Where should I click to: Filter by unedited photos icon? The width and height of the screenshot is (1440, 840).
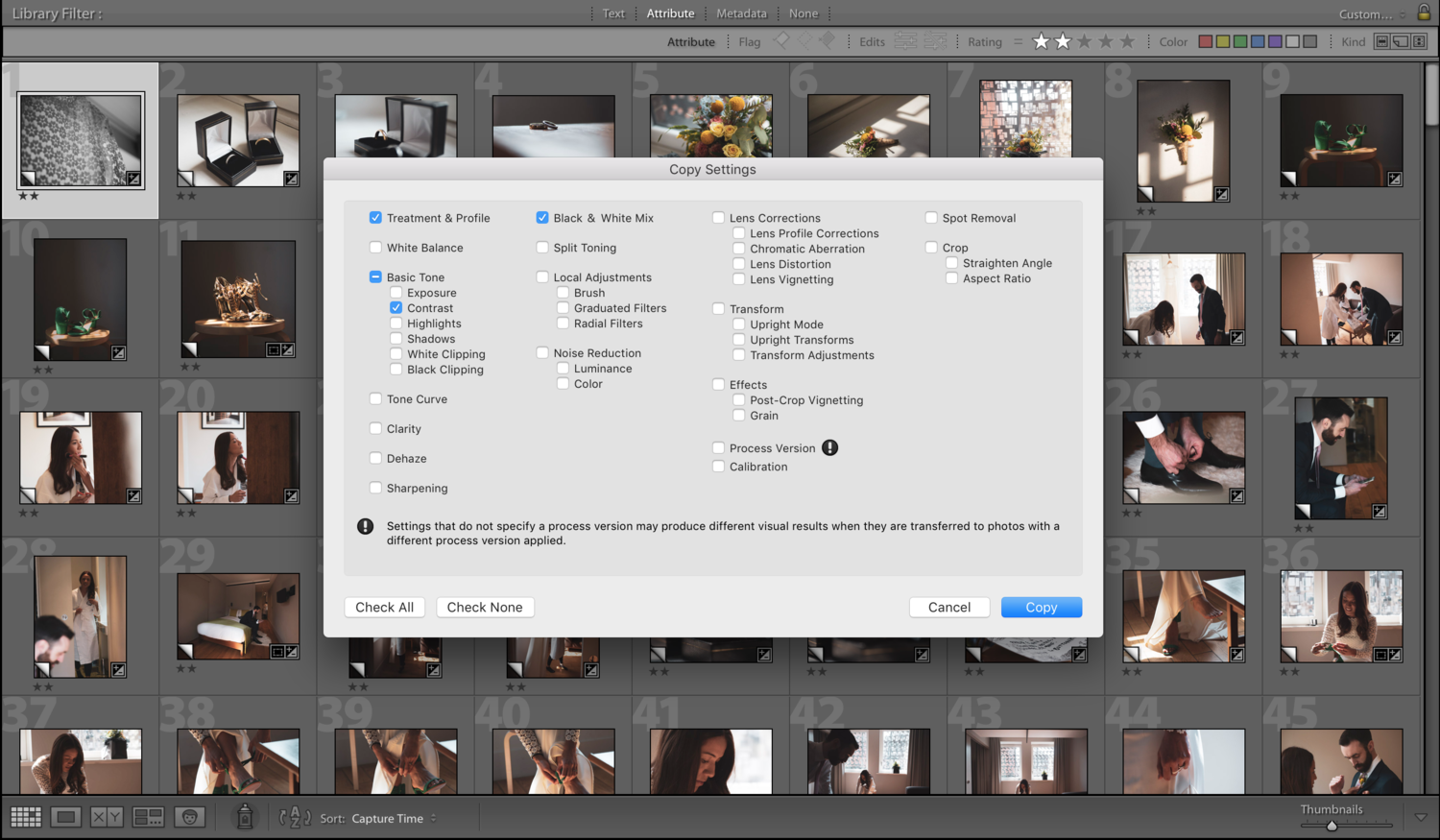coord(935,40)
